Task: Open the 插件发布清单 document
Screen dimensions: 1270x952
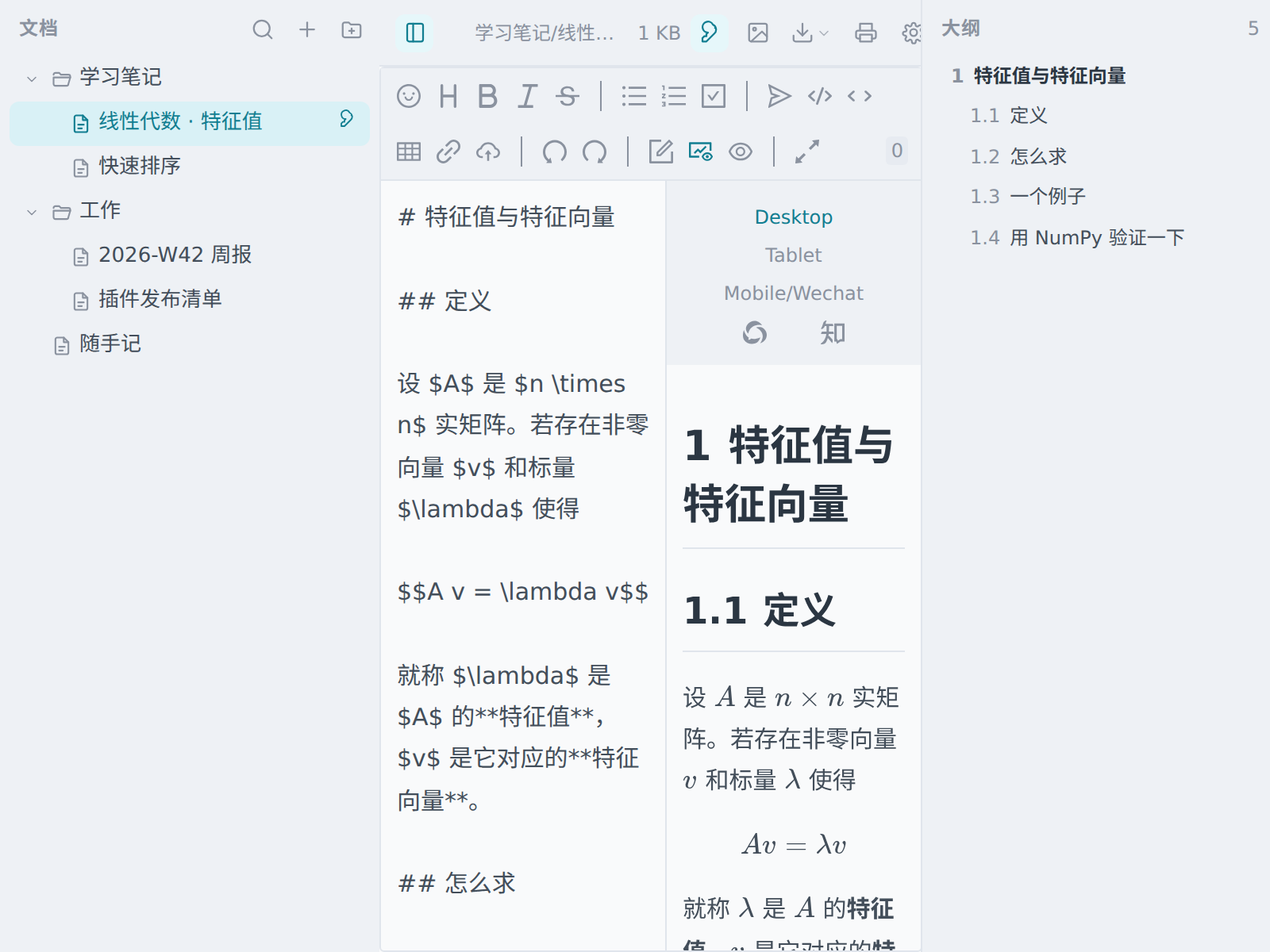Action: point(190,301)
